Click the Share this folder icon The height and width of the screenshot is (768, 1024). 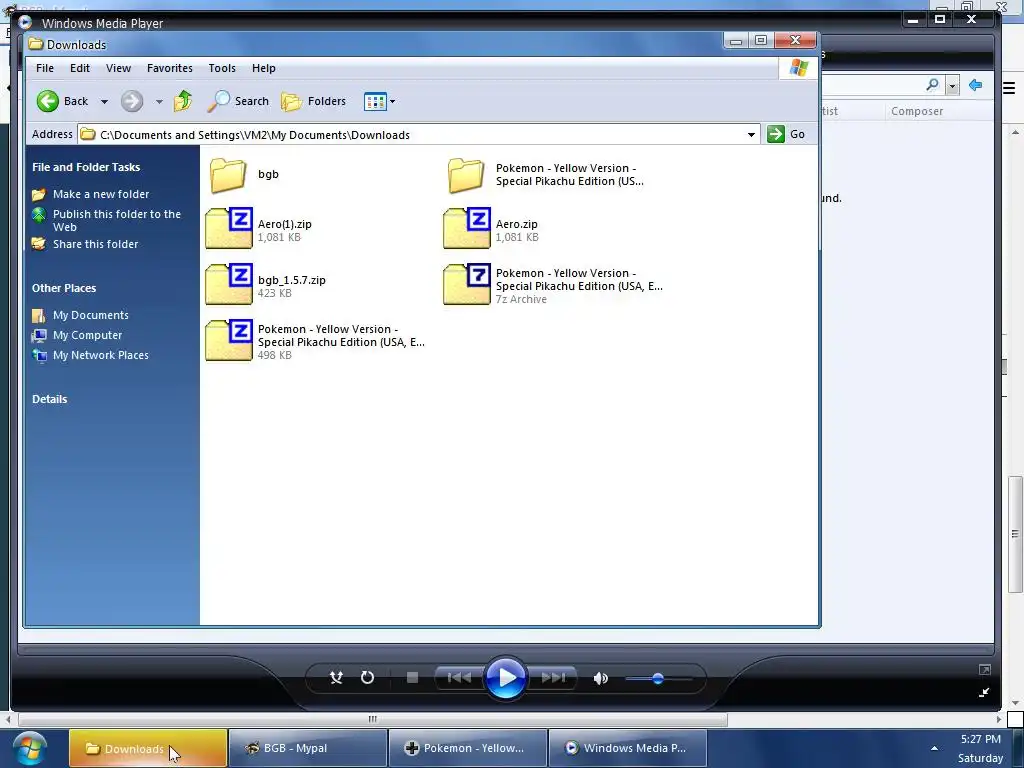click(x=39, y=244)
